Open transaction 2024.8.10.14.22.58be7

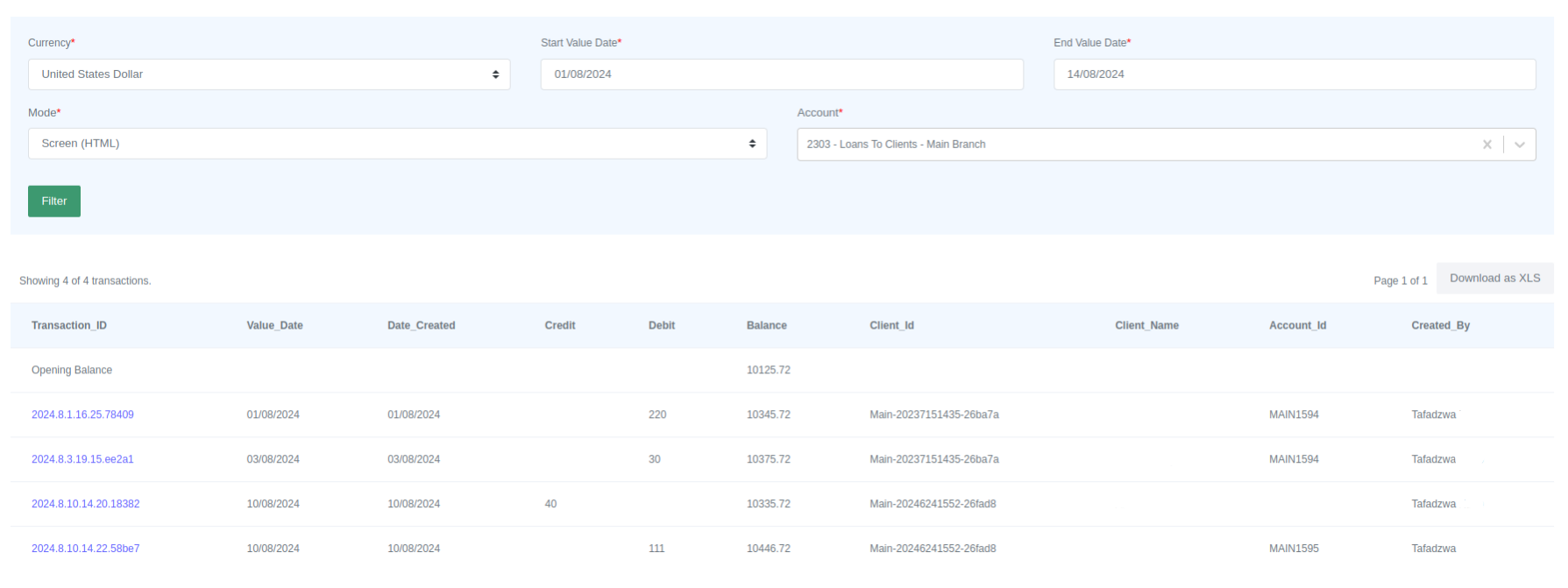[x=85, y=549]
